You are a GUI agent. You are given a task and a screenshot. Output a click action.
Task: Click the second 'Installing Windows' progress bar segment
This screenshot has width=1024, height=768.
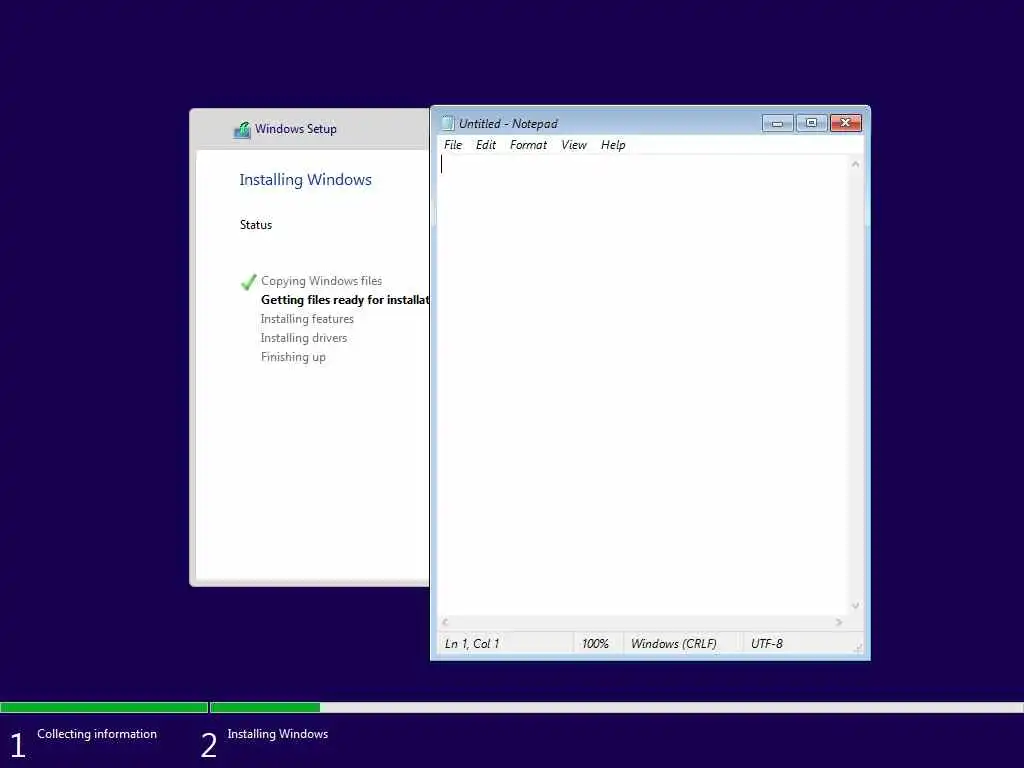pos(616,707)
